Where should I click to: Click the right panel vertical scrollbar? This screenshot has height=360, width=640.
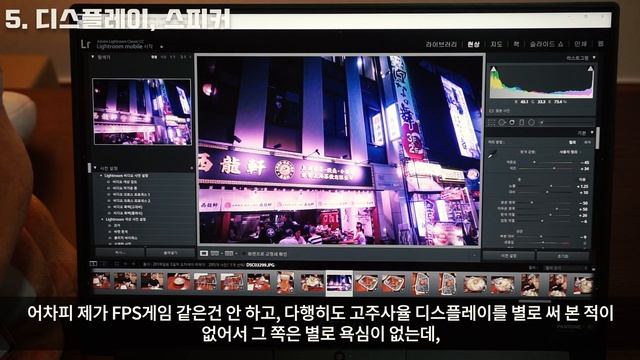click(597, 138)
